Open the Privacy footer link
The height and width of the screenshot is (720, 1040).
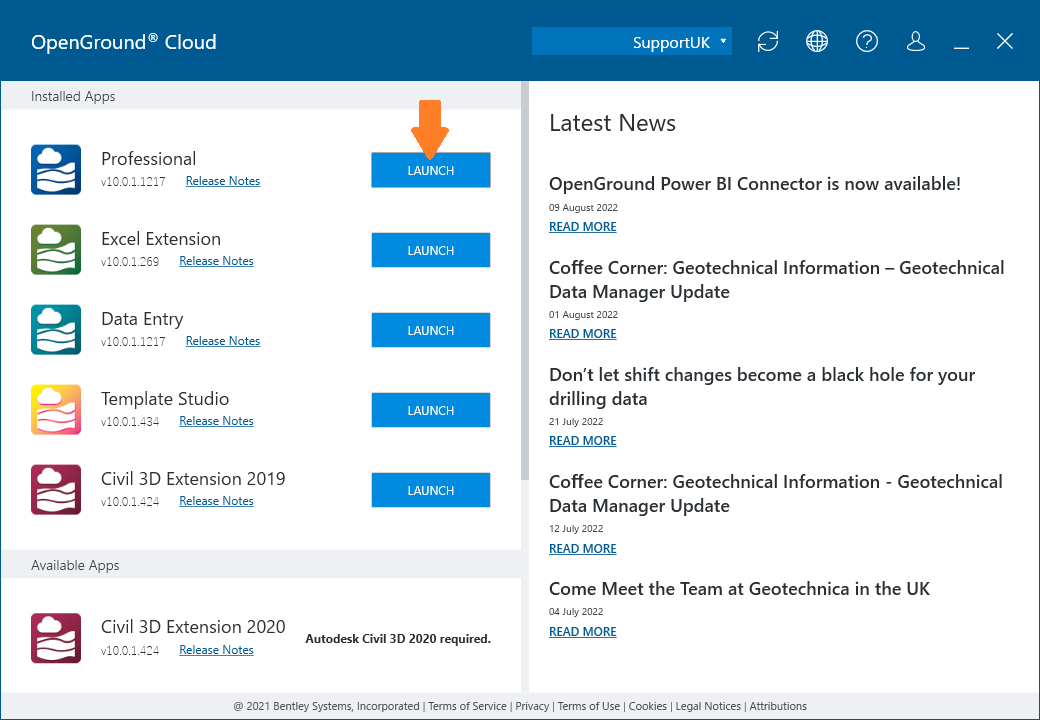point(532,706)
